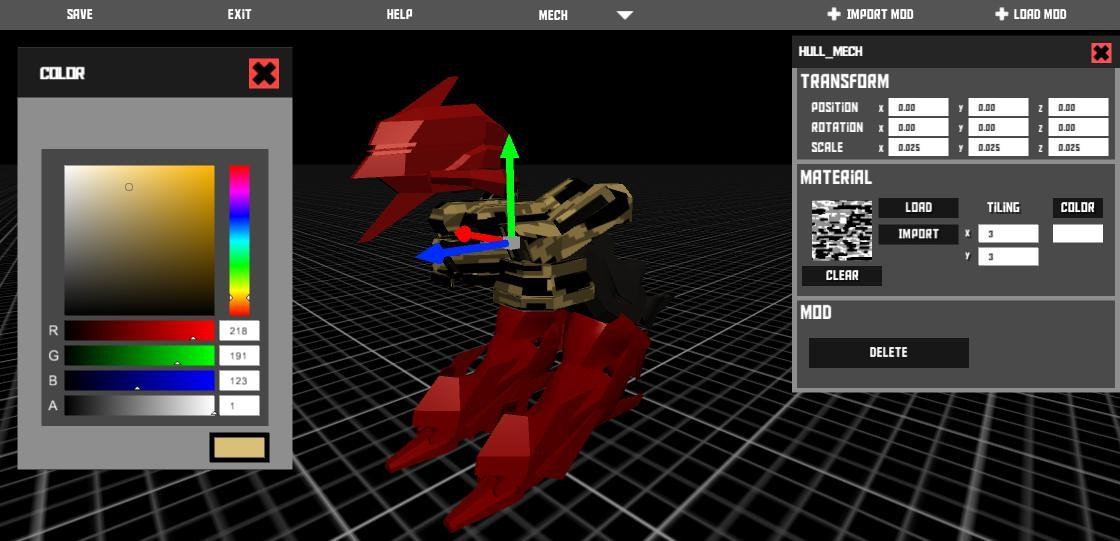Click the Transform section heading
1120x541 pixels.
pyautogui.click(x=844, y=81)
